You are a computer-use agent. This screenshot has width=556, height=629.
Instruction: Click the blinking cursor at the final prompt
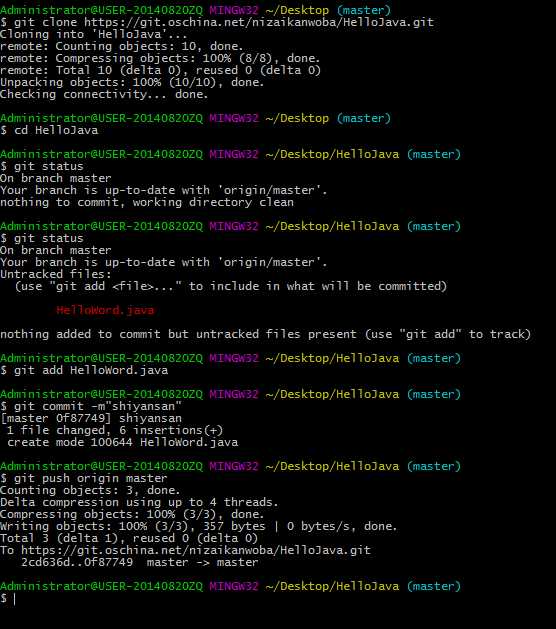click(x=14, y=599)
